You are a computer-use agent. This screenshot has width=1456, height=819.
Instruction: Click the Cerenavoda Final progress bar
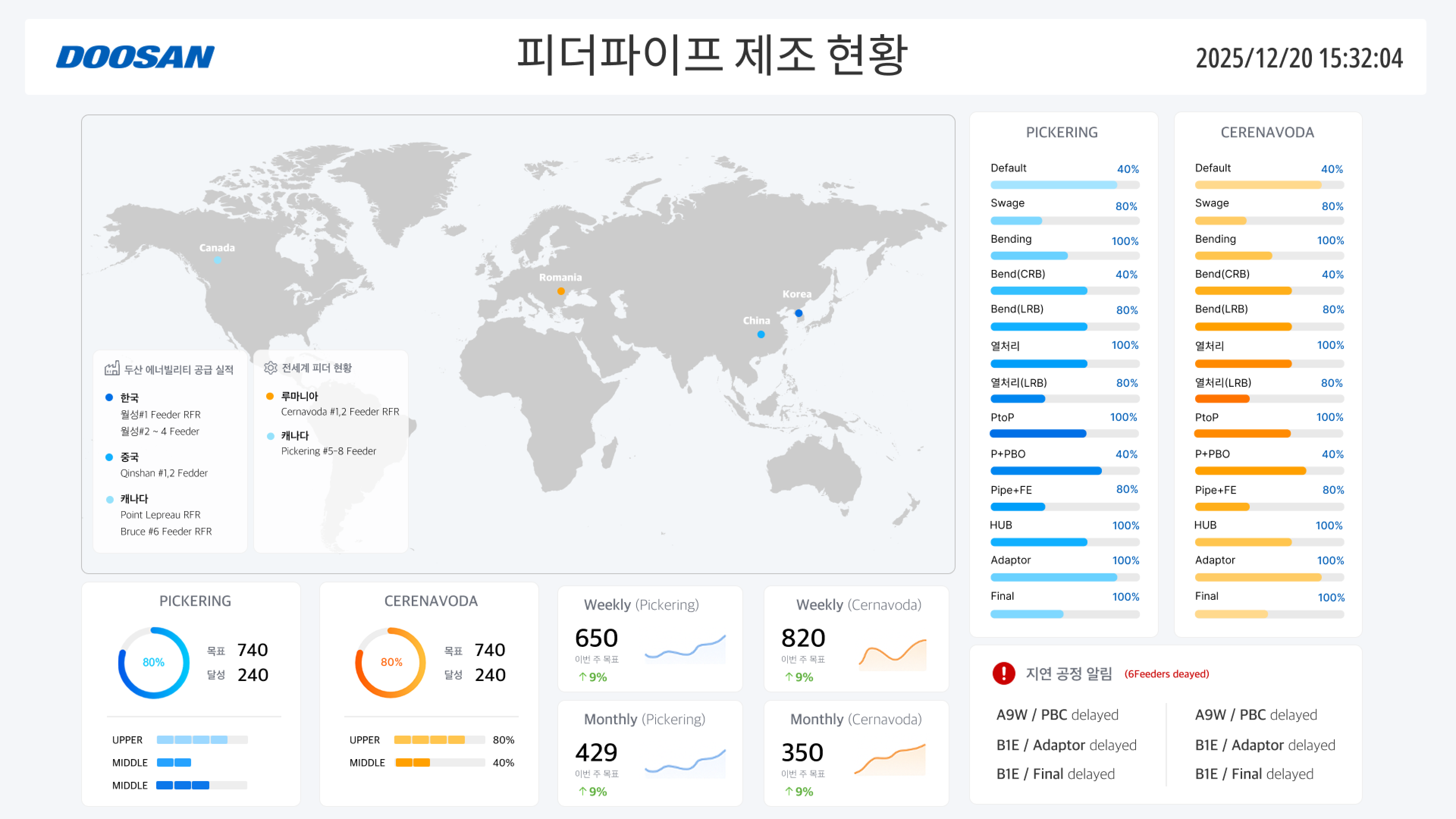(x=1269, y=614)
